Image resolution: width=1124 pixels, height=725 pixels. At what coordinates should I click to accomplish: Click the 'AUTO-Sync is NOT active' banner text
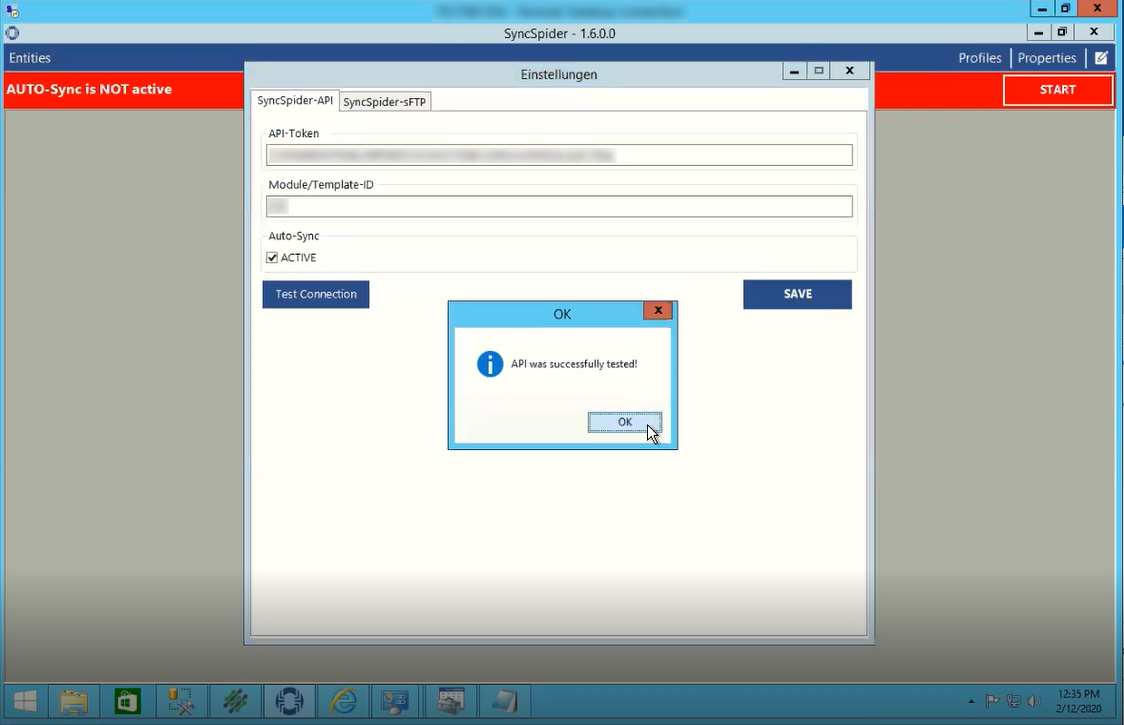[89, 90]
